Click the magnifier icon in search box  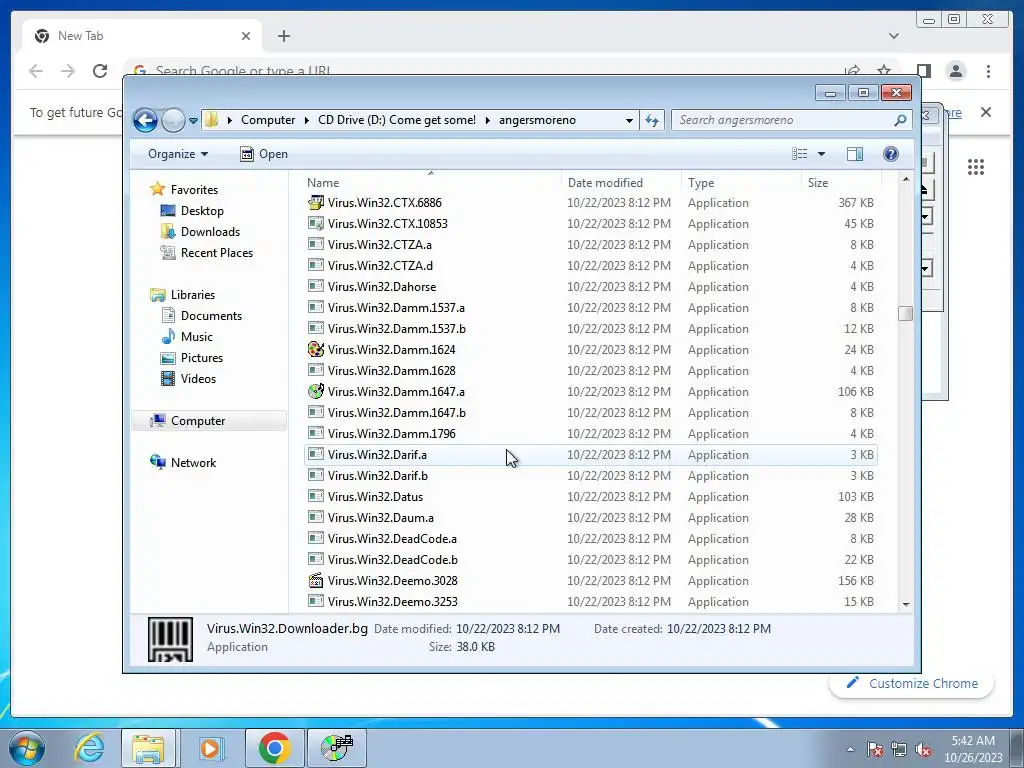(900, 120)
